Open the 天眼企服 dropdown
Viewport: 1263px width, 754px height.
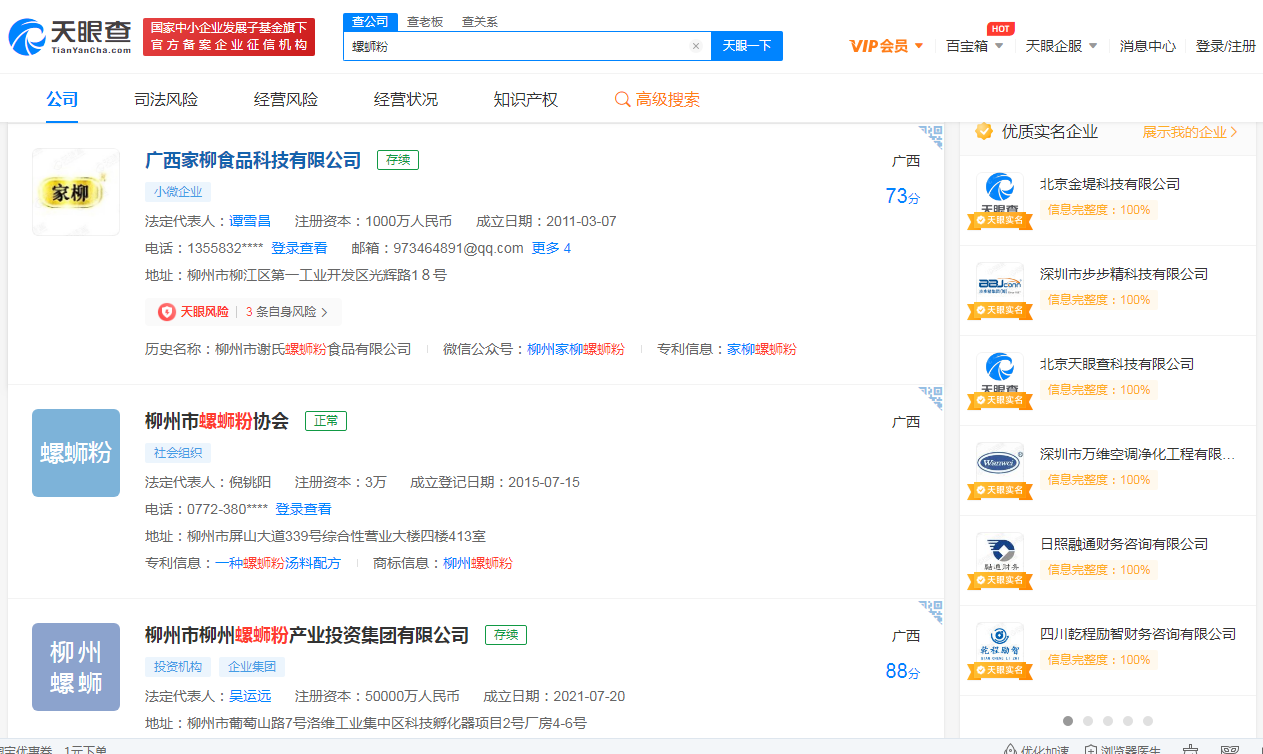click(1061, 46)
